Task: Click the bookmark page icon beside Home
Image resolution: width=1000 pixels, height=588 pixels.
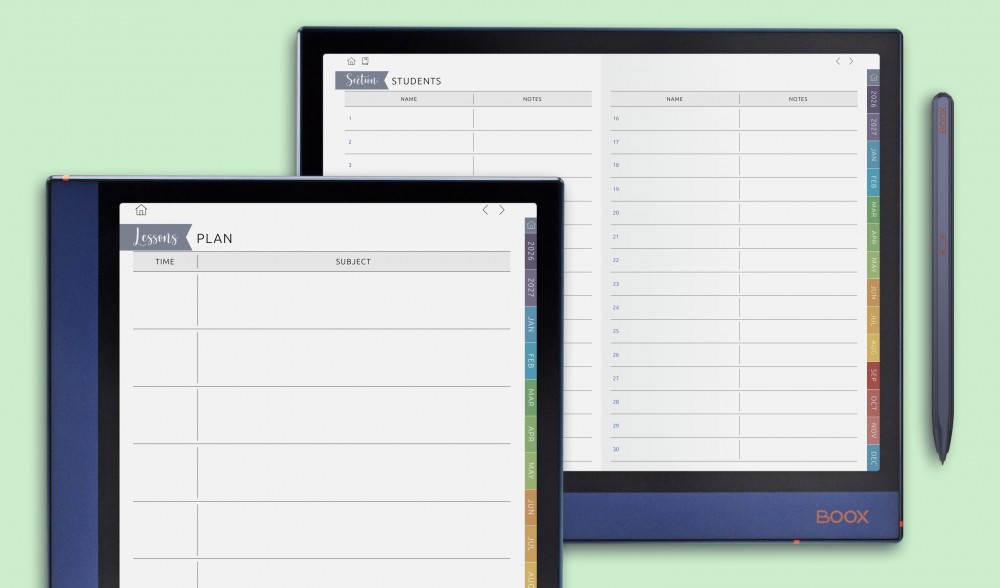Action: coord(365,60)
